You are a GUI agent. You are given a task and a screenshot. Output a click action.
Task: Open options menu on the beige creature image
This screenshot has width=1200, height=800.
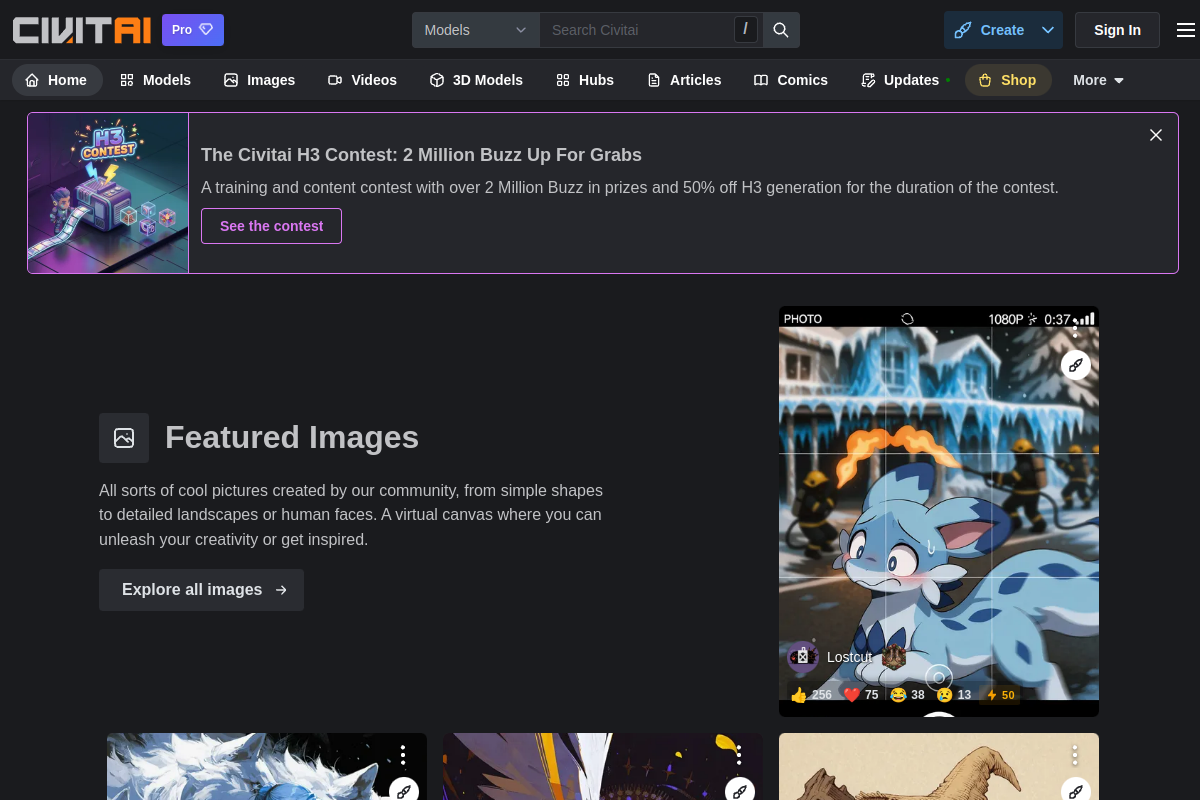pyautogui.click(x=1075, y=755)
